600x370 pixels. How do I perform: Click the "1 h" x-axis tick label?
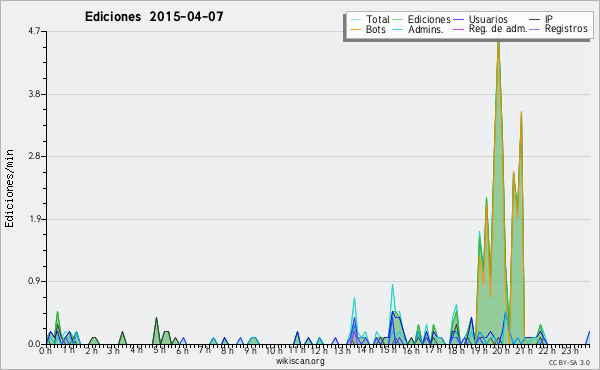coord(68,350)
